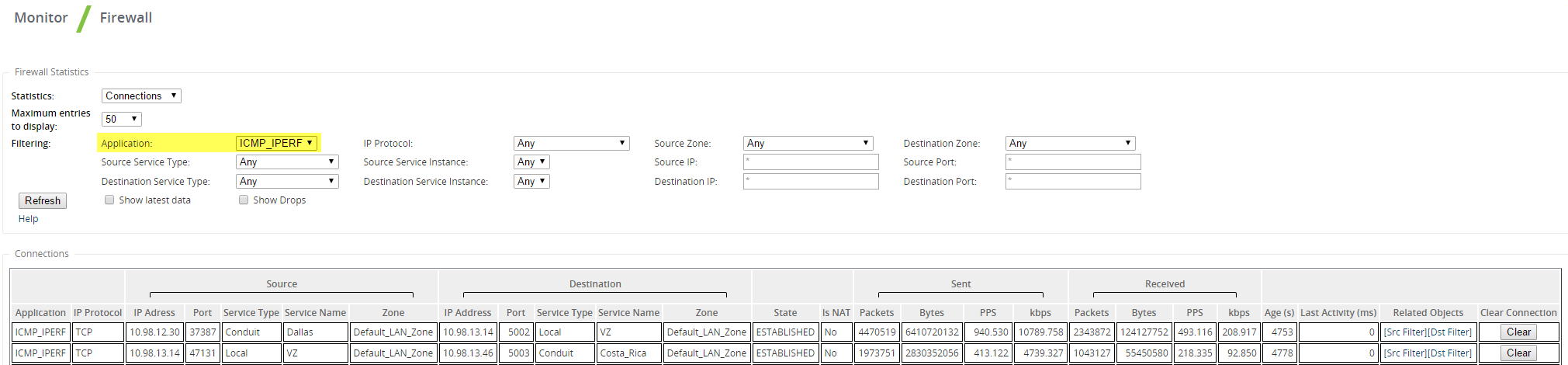Click the destination IP 10.98.13.46 cell

(x=468, y=353)
